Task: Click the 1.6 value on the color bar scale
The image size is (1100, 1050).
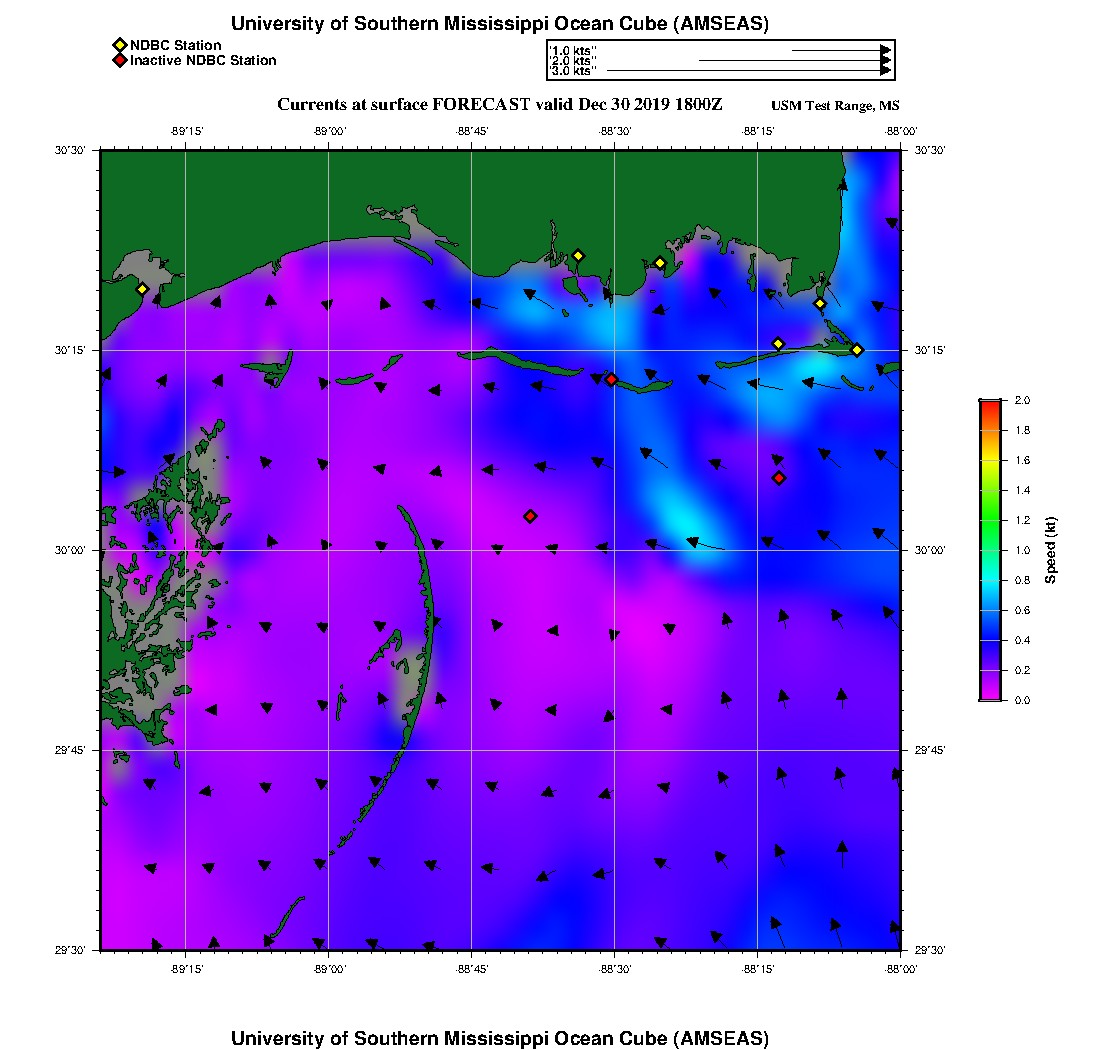Action: pos(1022,460)
